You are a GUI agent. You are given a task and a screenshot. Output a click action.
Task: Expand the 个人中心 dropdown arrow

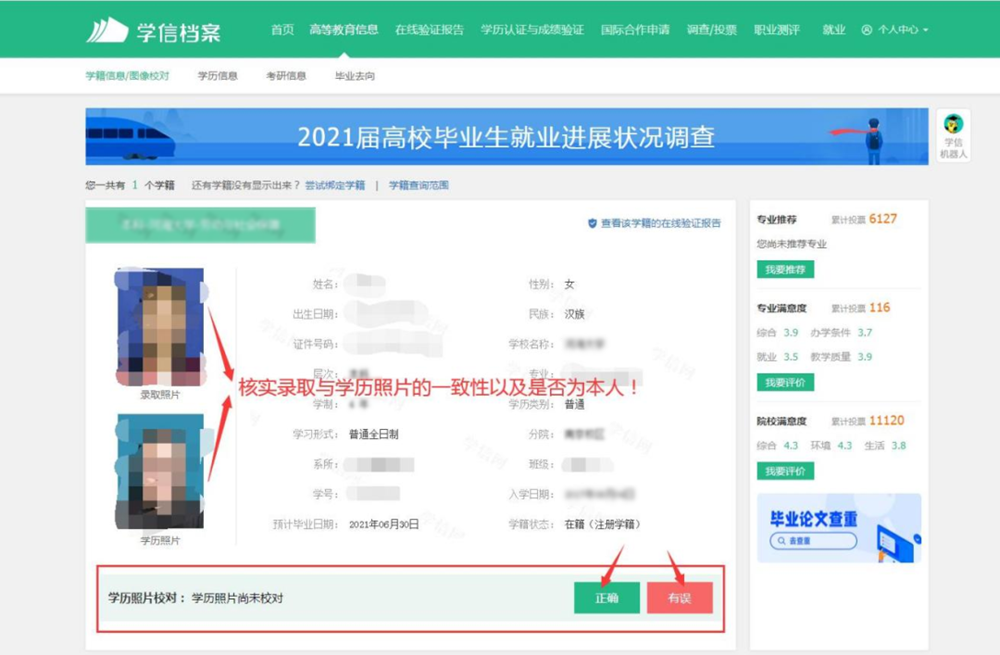[926, 31]
